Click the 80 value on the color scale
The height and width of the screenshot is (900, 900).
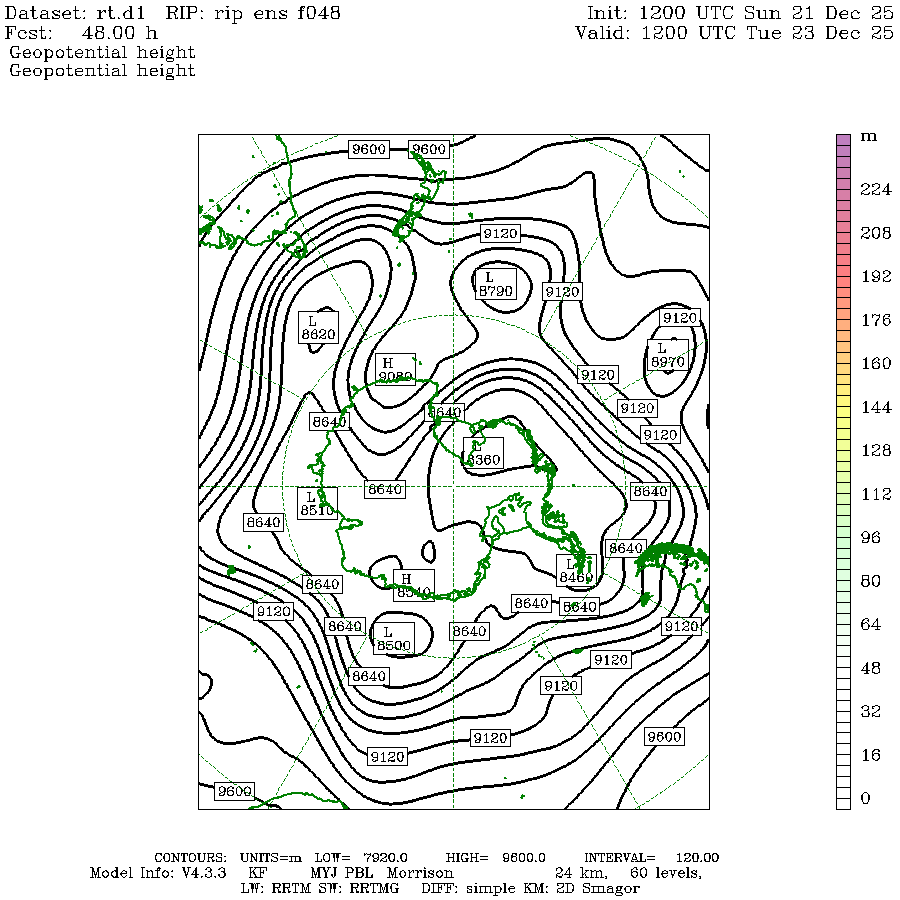(870, 581)
